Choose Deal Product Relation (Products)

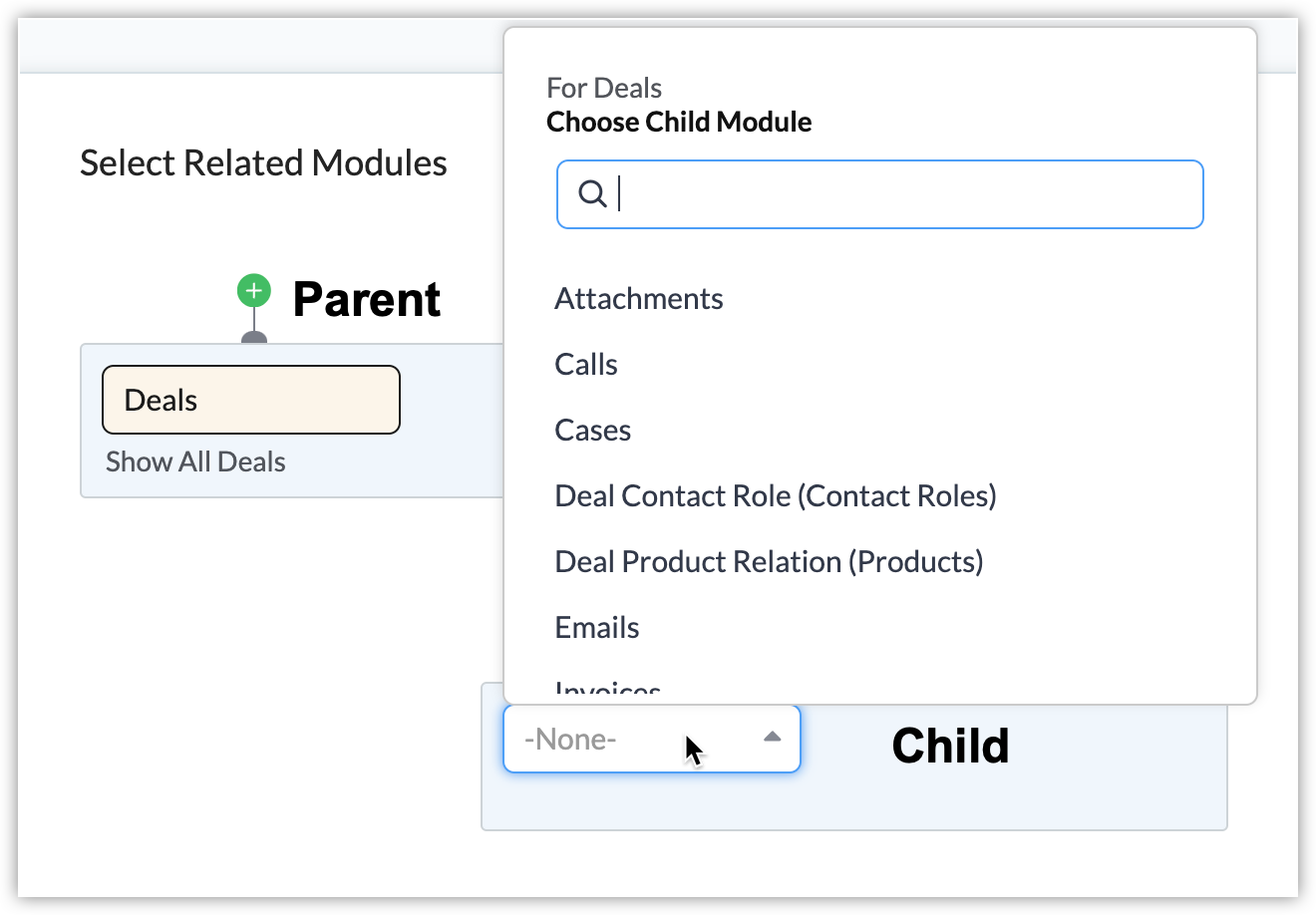[769, 562]
